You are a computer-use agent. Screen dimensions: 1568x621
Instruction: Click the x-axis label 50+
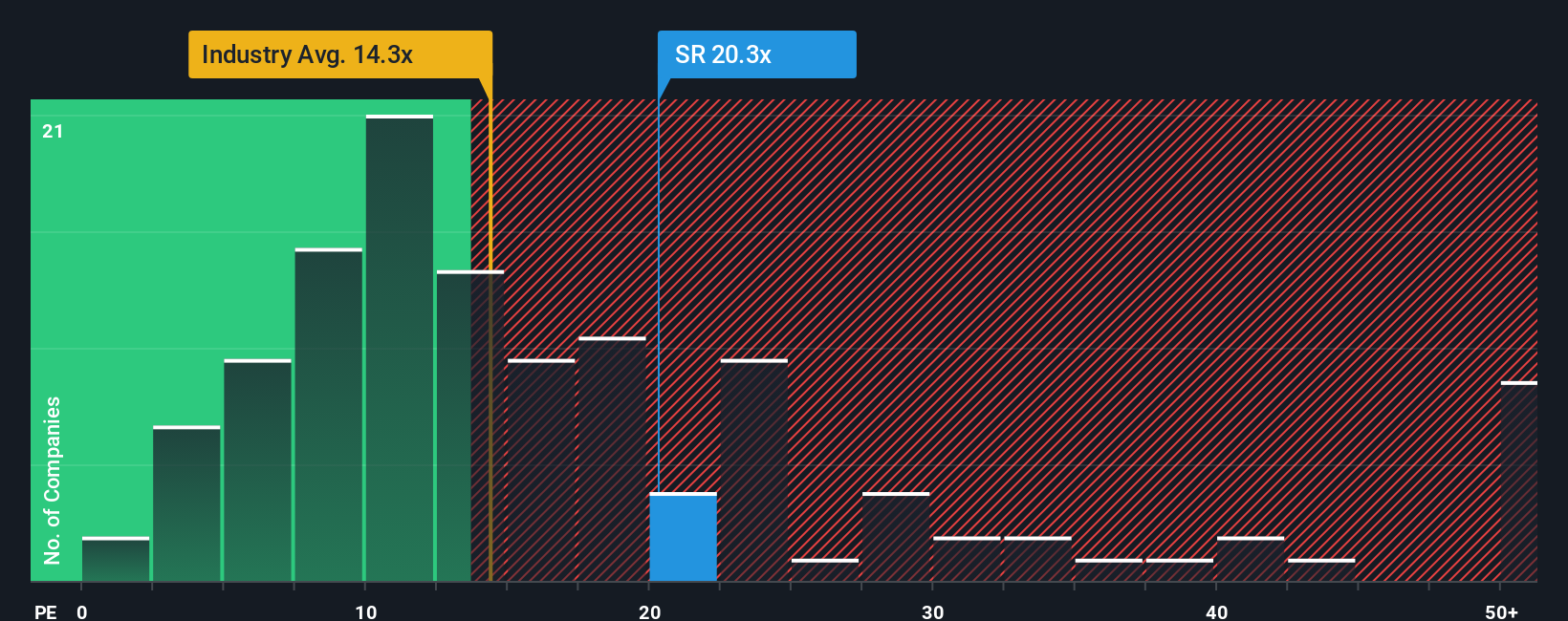1501,611
